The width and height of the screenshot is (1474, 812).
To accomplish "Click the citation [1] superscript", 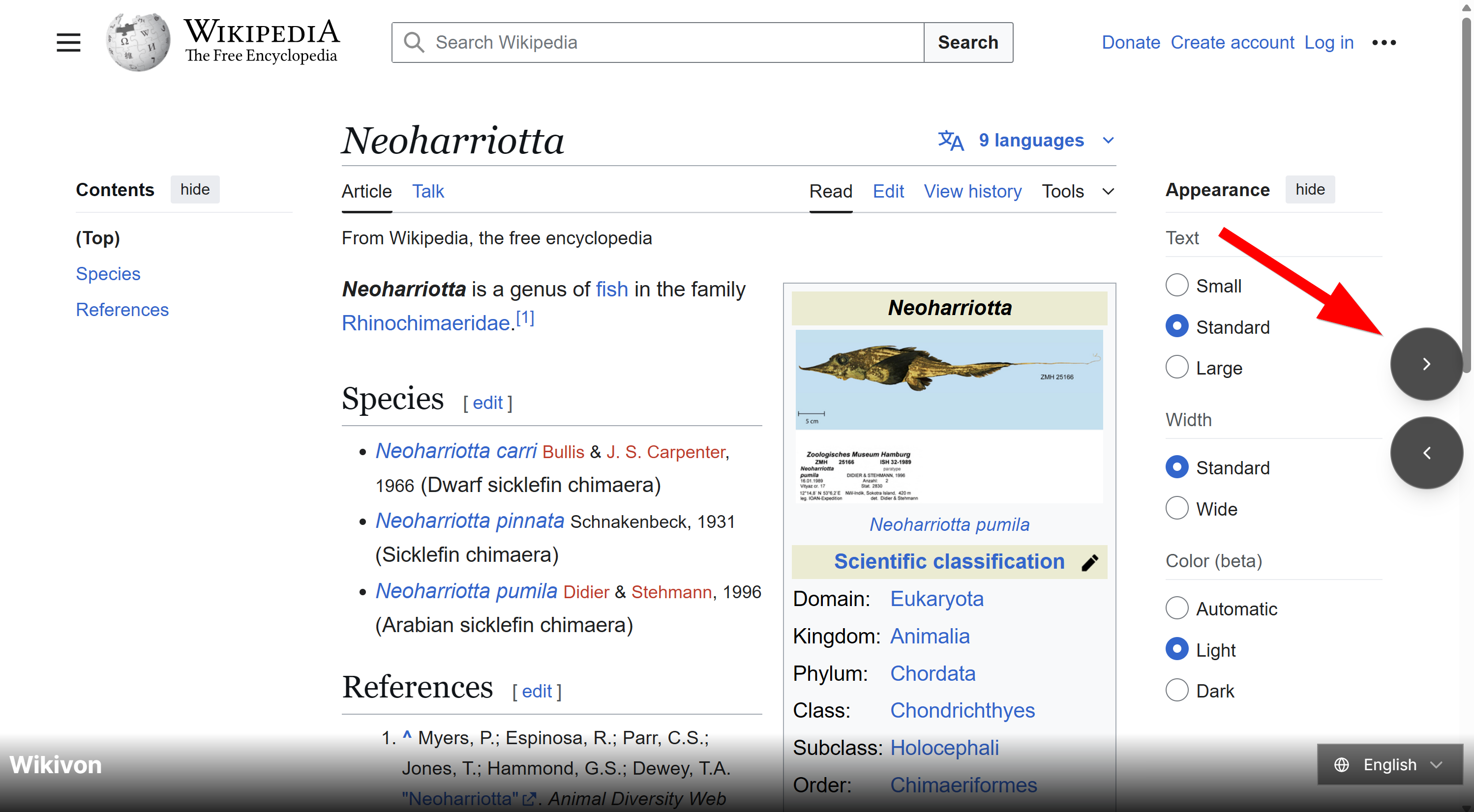I will [525, 318].
